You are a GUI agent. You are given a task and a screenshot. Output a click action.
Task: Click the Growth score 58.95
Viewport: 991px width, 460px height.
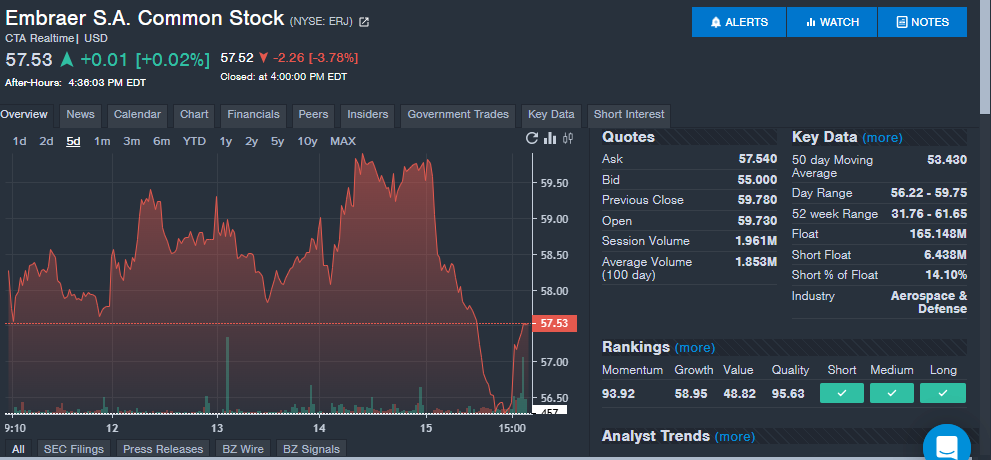coord(691,394)
